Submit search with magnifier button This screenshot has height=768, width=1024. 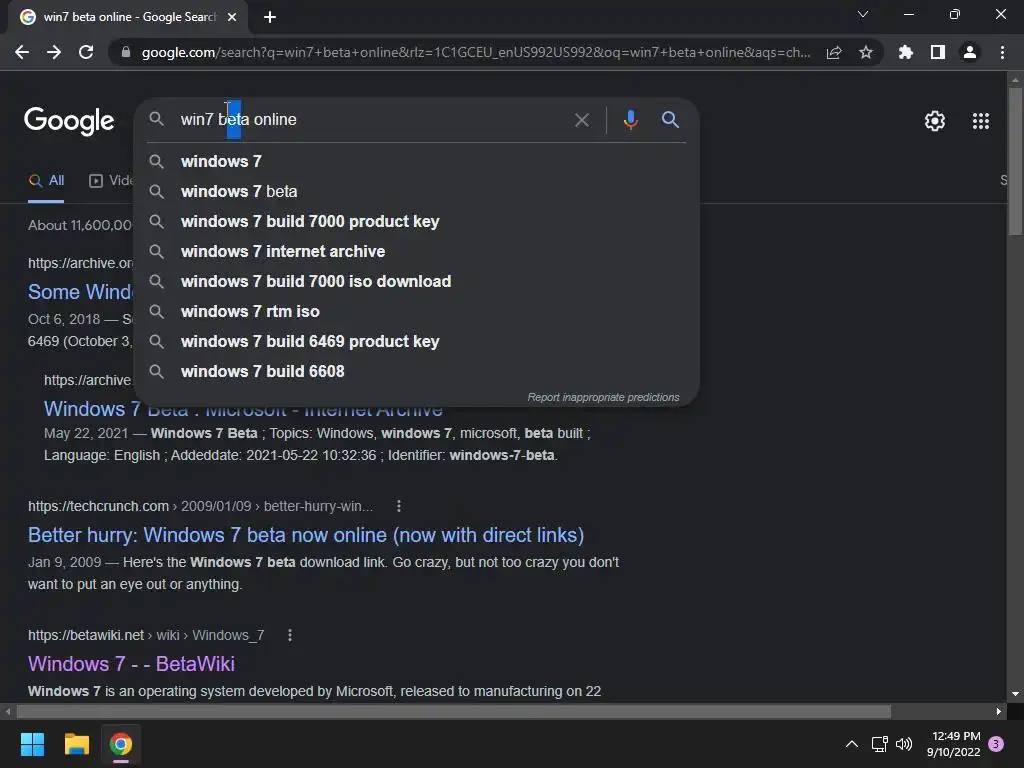tap(670, 120)
